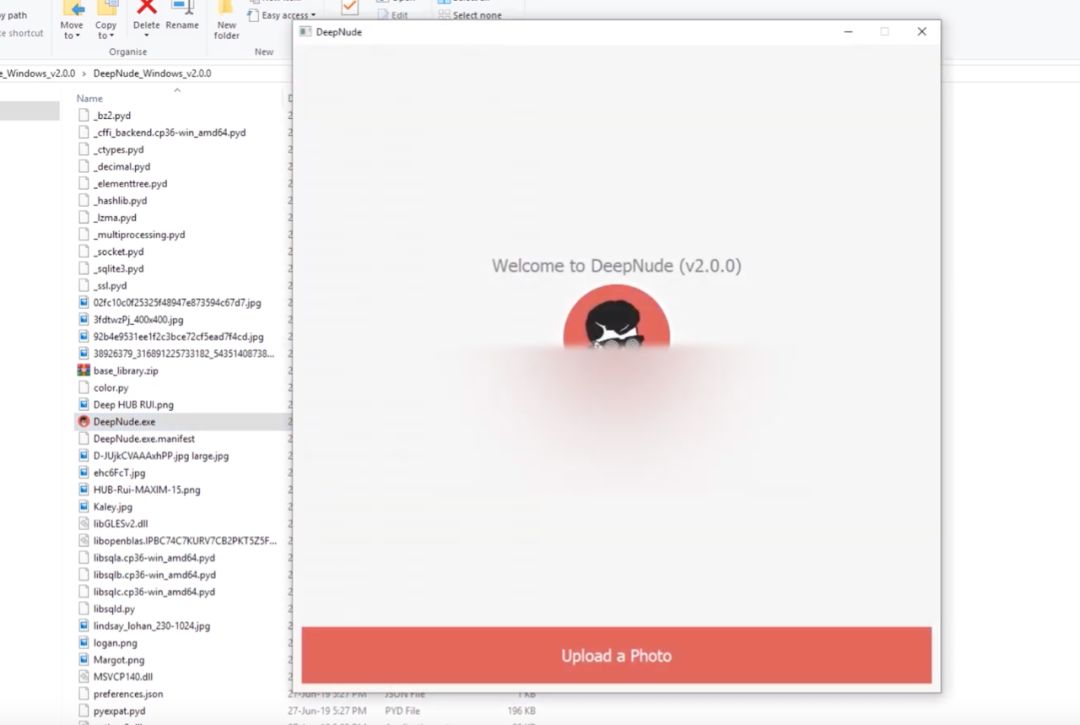Select the MSVCP140.dll file

pyautogui.click(x=123, y=676)
